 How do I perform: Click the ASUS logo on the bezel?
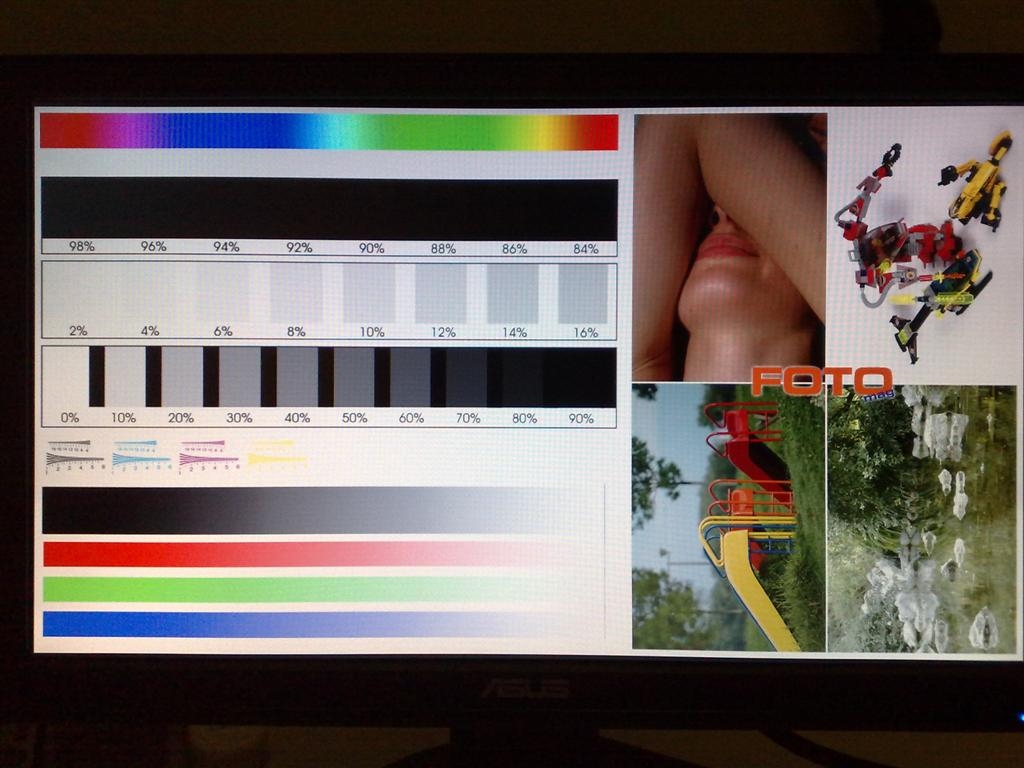point(512,689)
